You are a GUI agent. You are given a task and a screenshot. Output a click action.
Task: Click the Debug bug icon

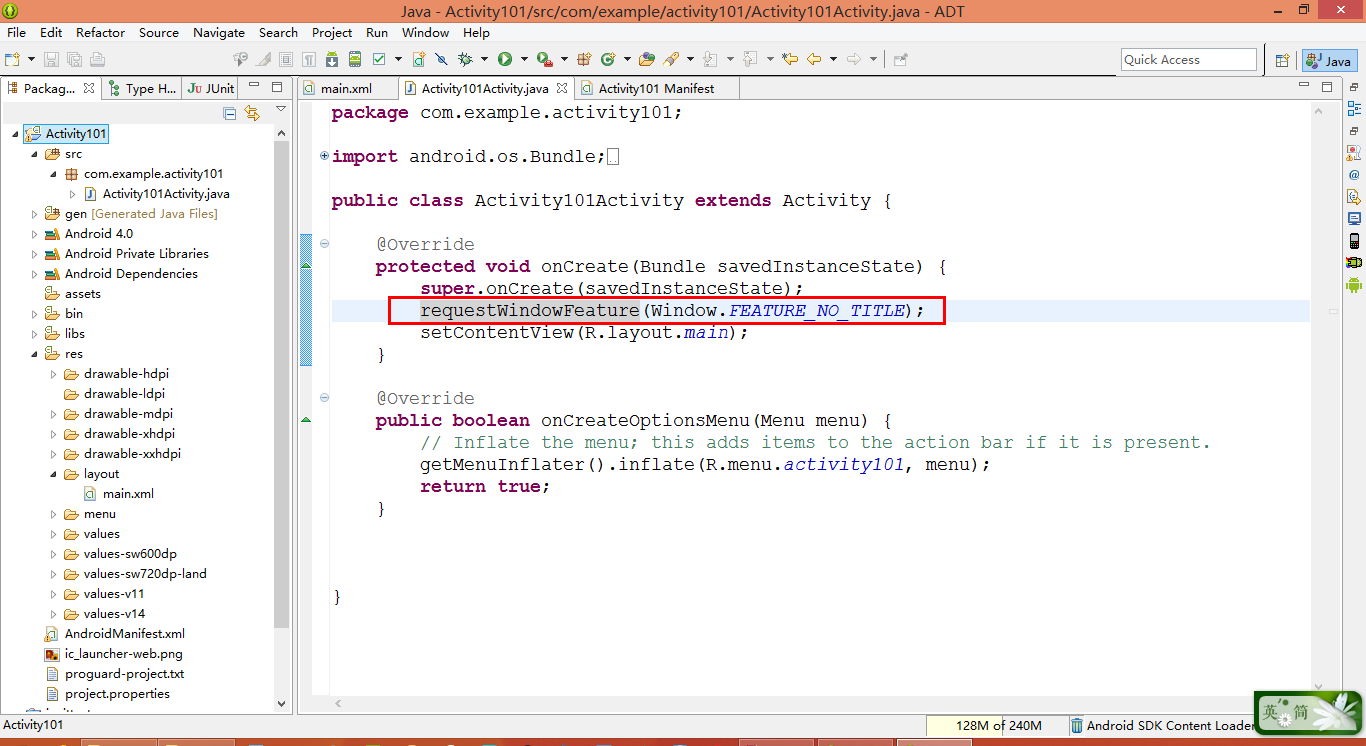[465, 59]
